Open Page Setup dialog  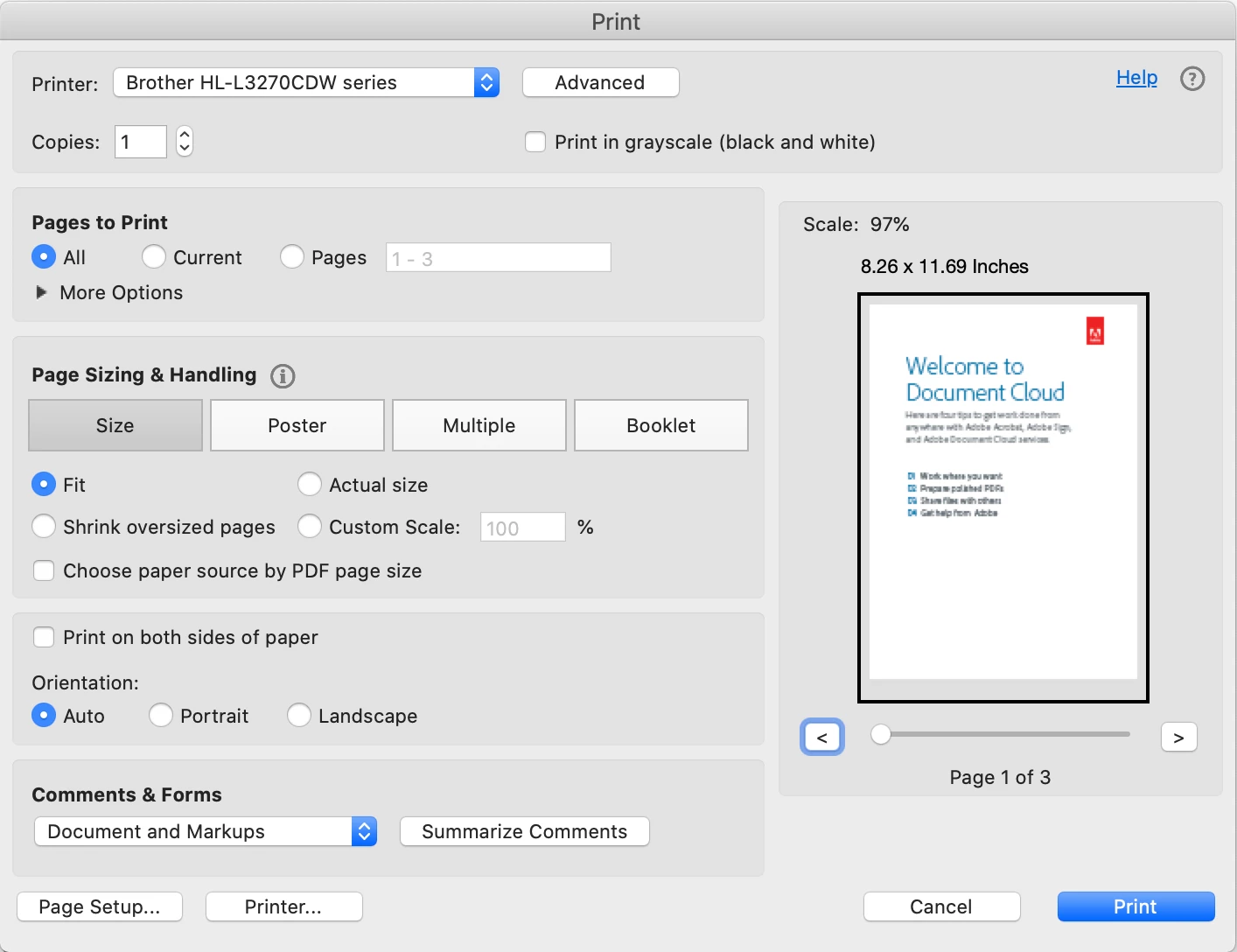[100, 906]
